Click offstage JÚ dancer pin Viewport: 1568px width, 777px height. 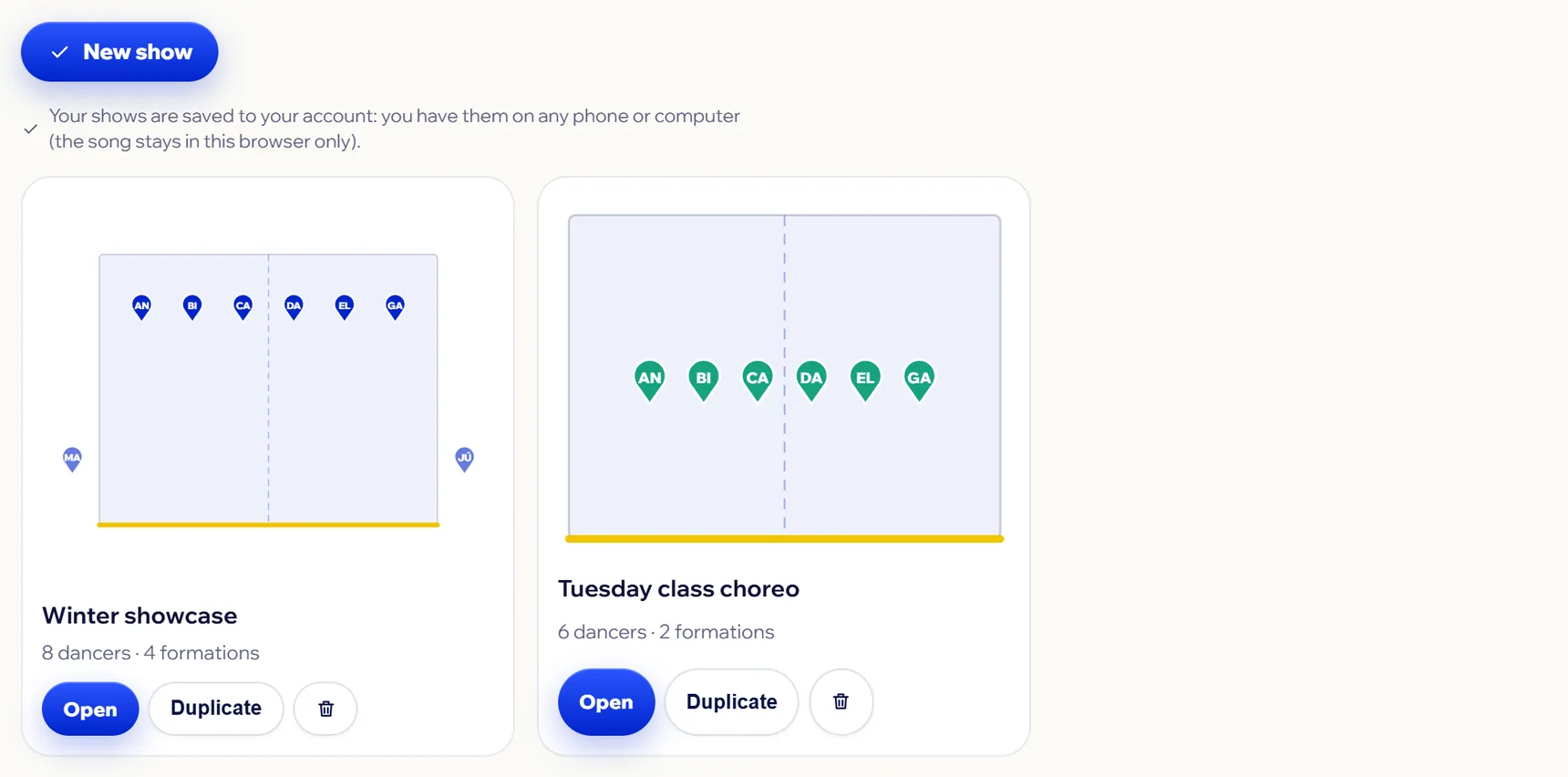point(464,460)
